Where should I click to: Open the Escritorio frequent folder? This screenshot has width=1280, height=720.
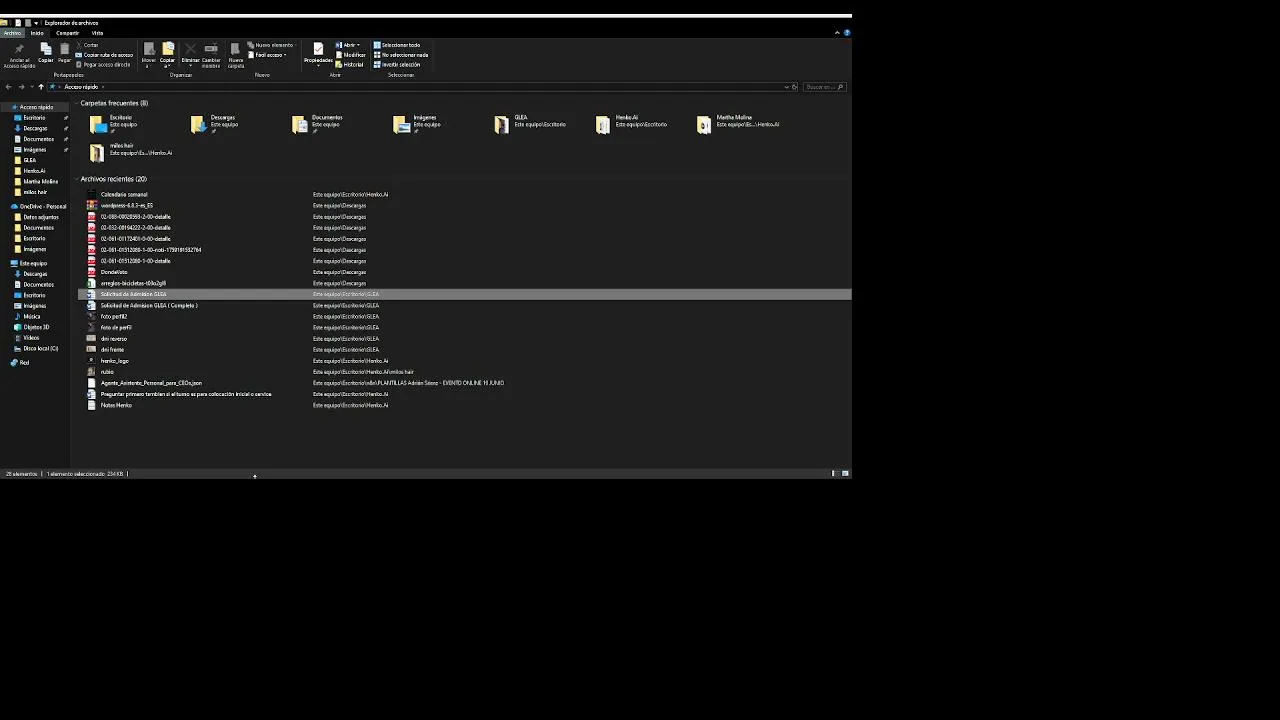(x=113, y=123)
